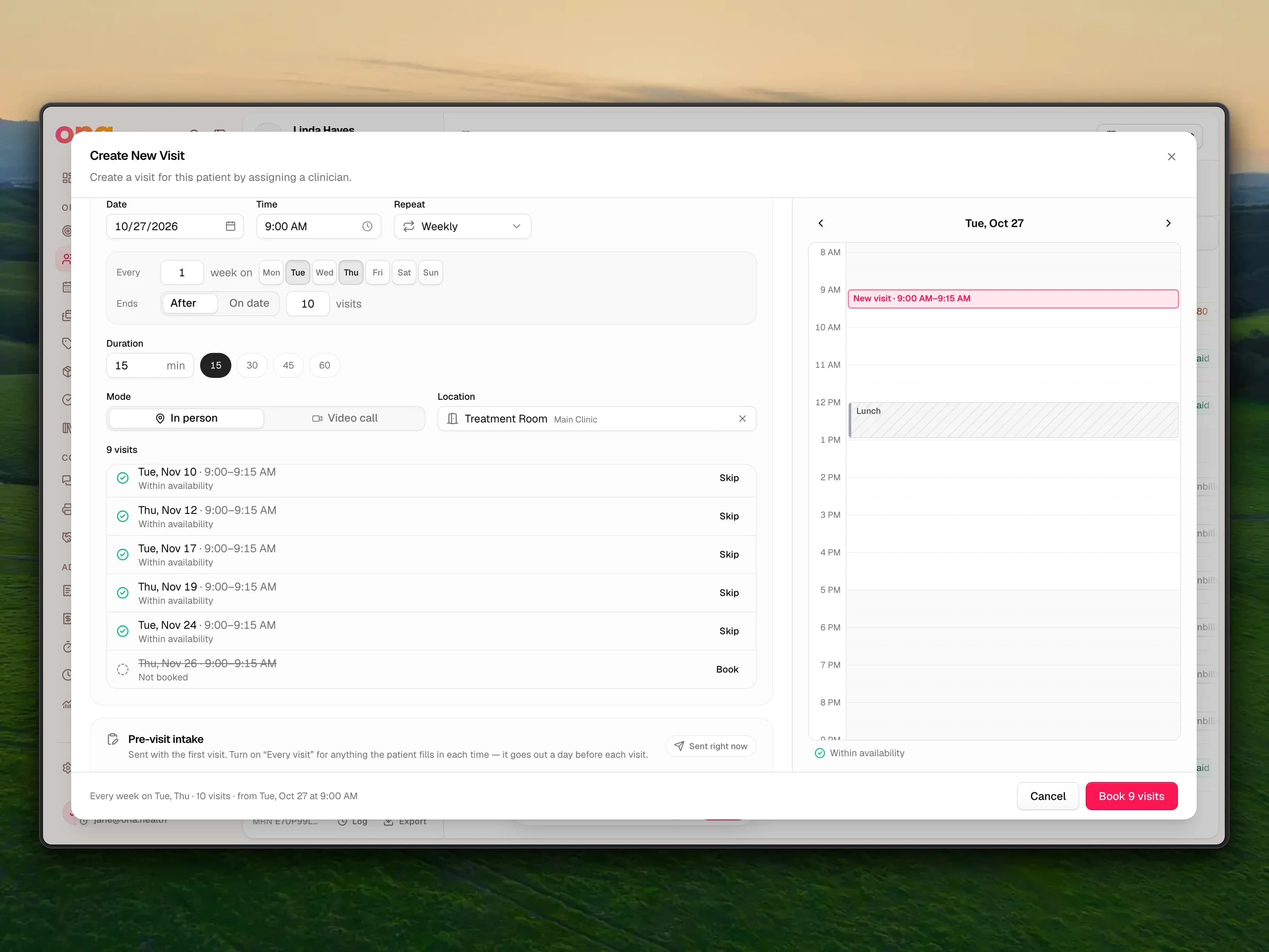This screenshot has width=1269, height=952.
Task: Open the calendar picker in Date field
Action: click(x=230, y=226)
